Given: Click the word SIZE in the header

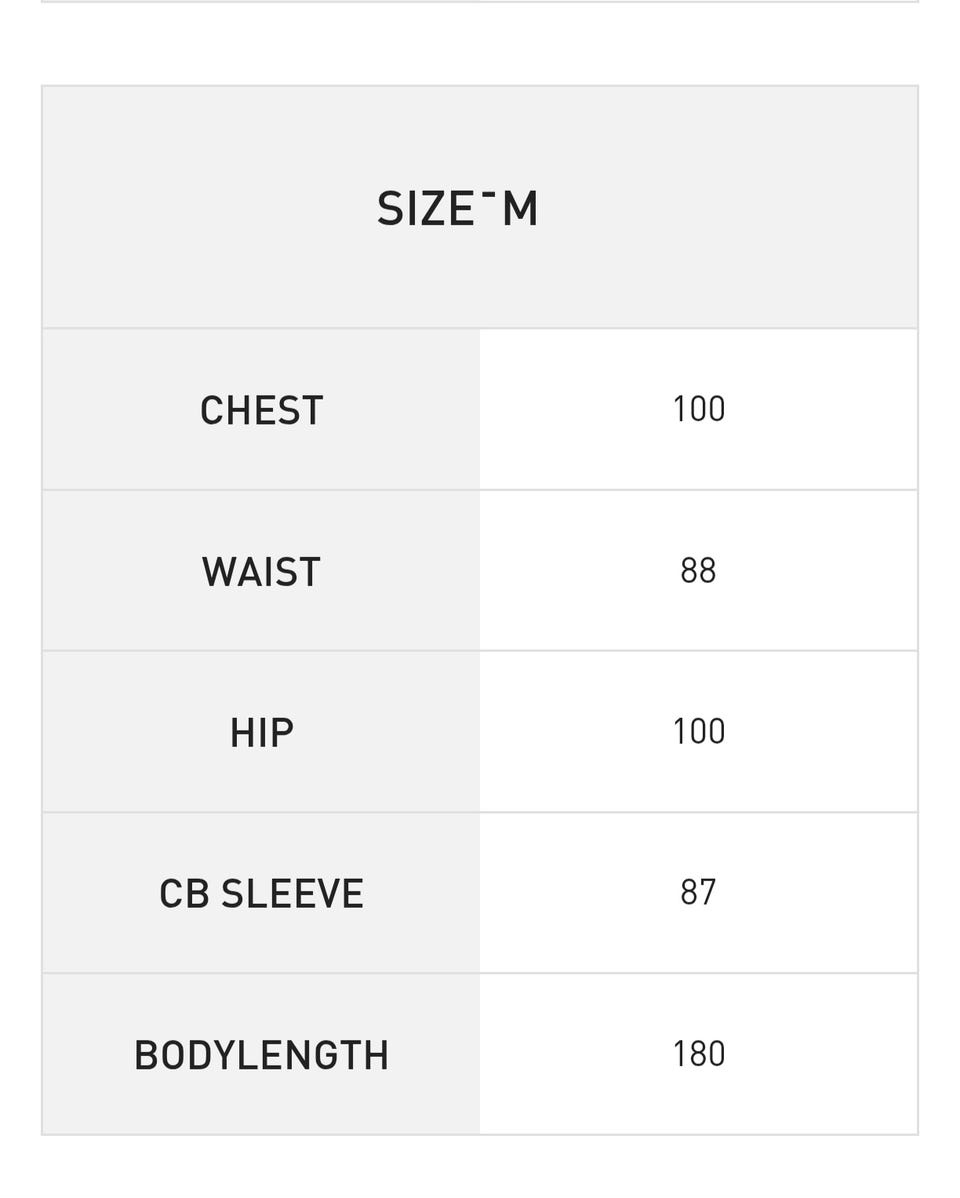Looking at the screenshot, I should tap(425, 210).
